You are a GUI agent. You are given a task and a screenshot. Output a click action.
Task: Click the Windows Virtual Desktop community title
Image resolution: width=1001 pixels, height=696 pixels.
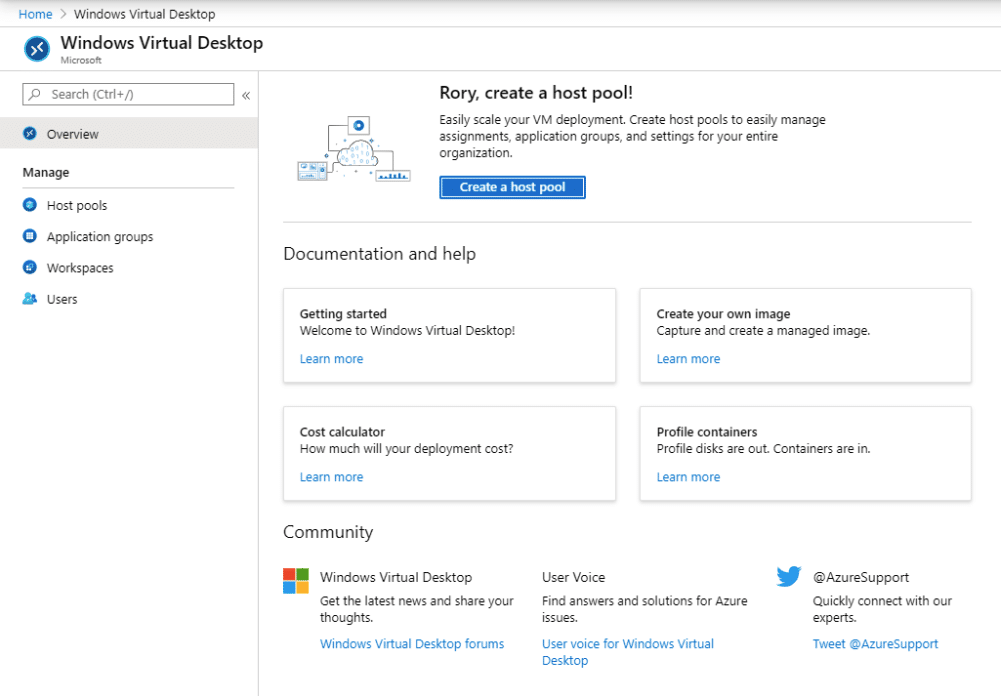pyautogui.click(x=396, y=577)
